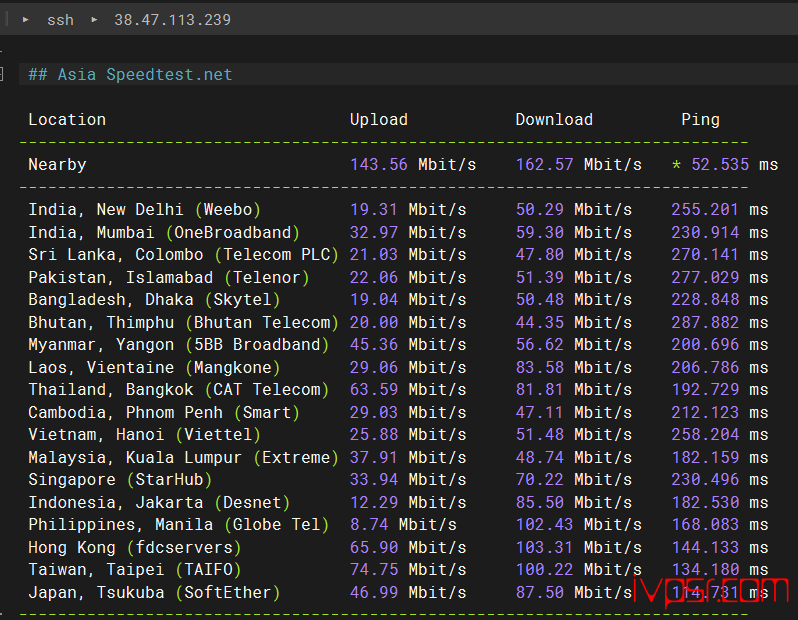
Task: Click Vientaine download 83.58 Mbit/s
Action: pos(574,368)
